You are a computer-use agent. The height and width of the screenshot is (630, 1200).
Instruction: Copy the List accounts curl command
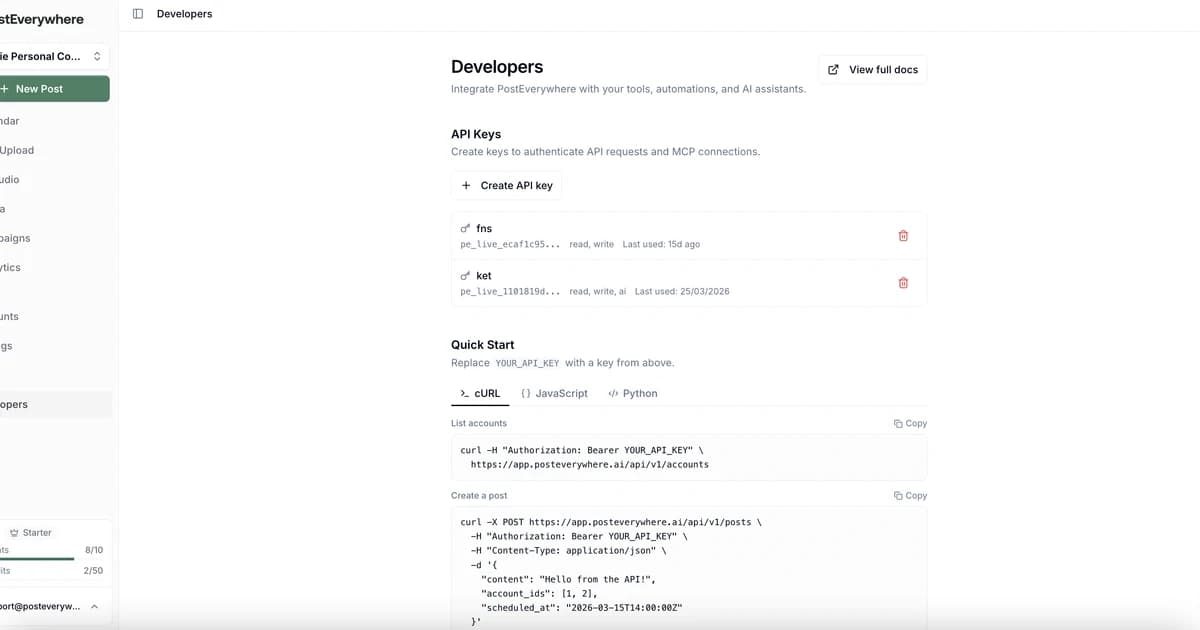tap(909, 423)
